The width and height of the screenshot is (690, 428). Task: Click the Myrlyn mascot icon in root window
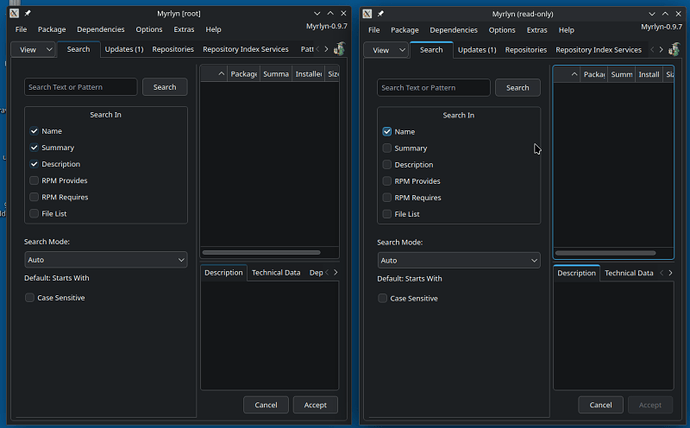pos(340,49)
